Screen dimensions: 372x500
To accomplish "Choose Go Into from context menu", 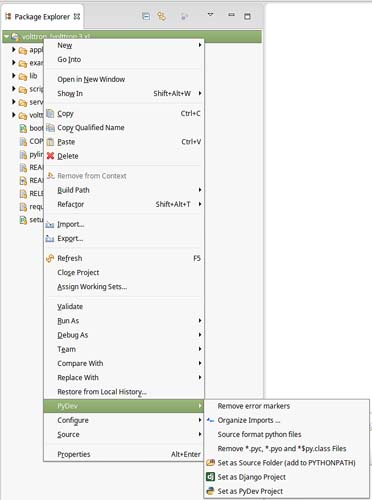I will (124, 59).
